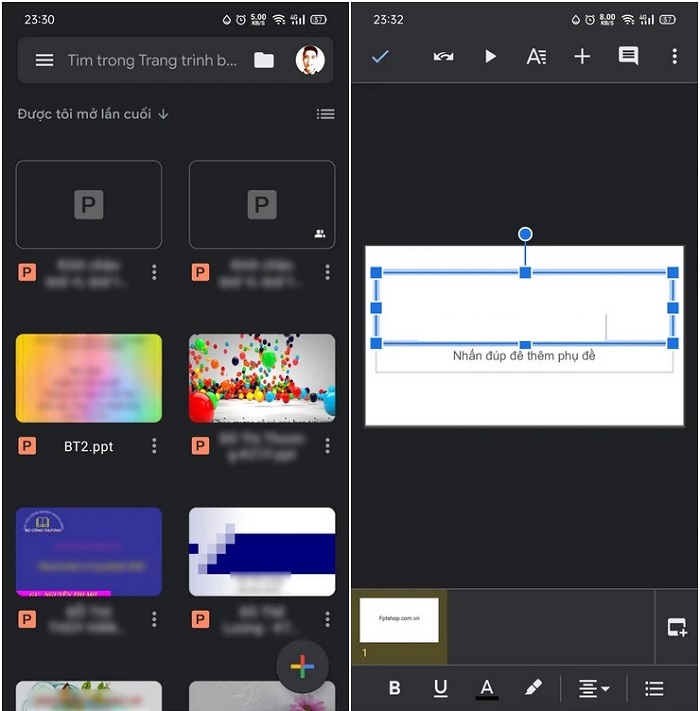Open the account profile avatar
Image resolution: width=700 pixels, height=711 pixels.
tap(310, 60)
